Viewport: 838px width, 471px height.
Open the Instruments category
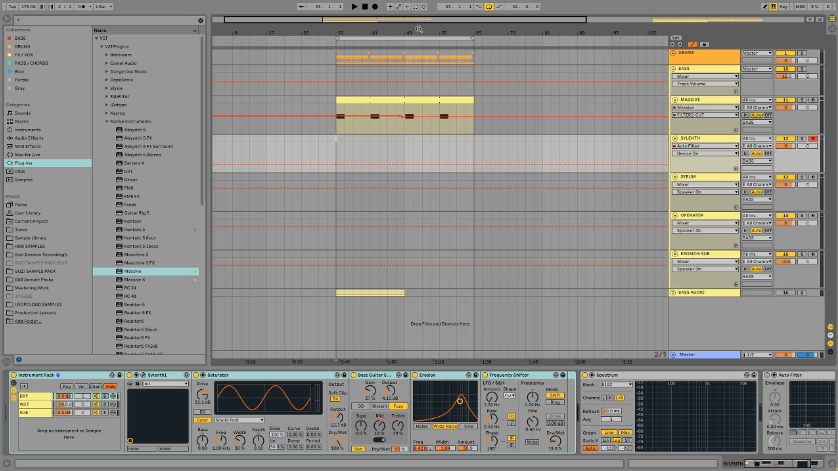point(27,129)
